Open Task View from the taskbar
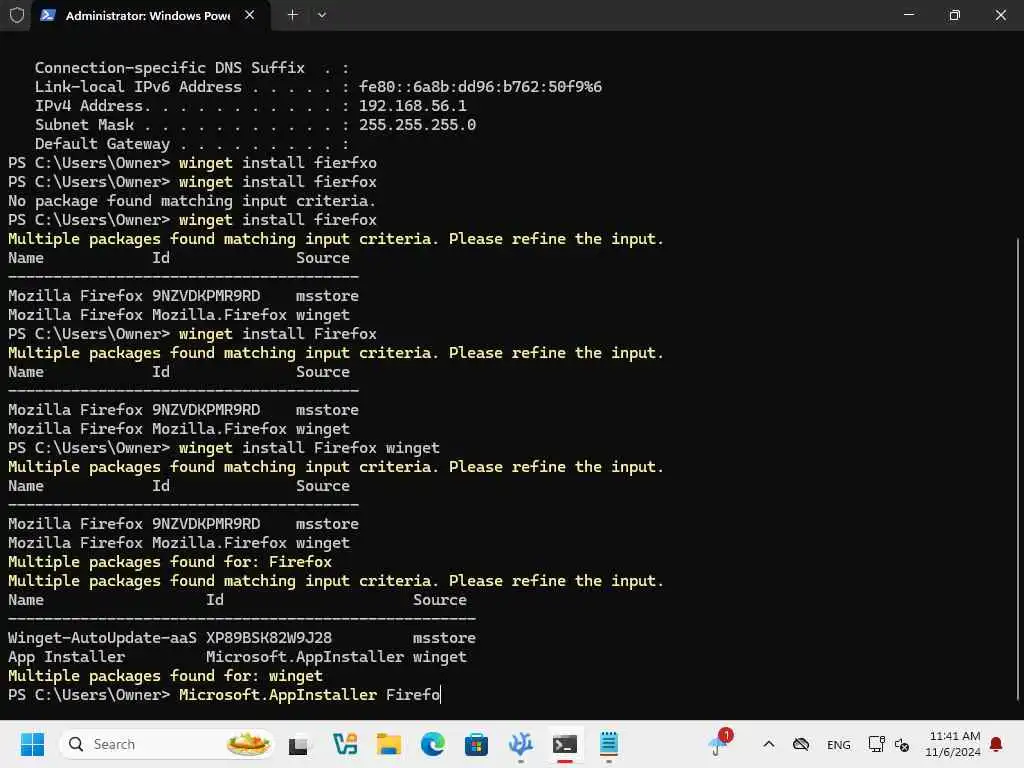The width and height of the screenshot is (1024, 768). click(298, 744)
